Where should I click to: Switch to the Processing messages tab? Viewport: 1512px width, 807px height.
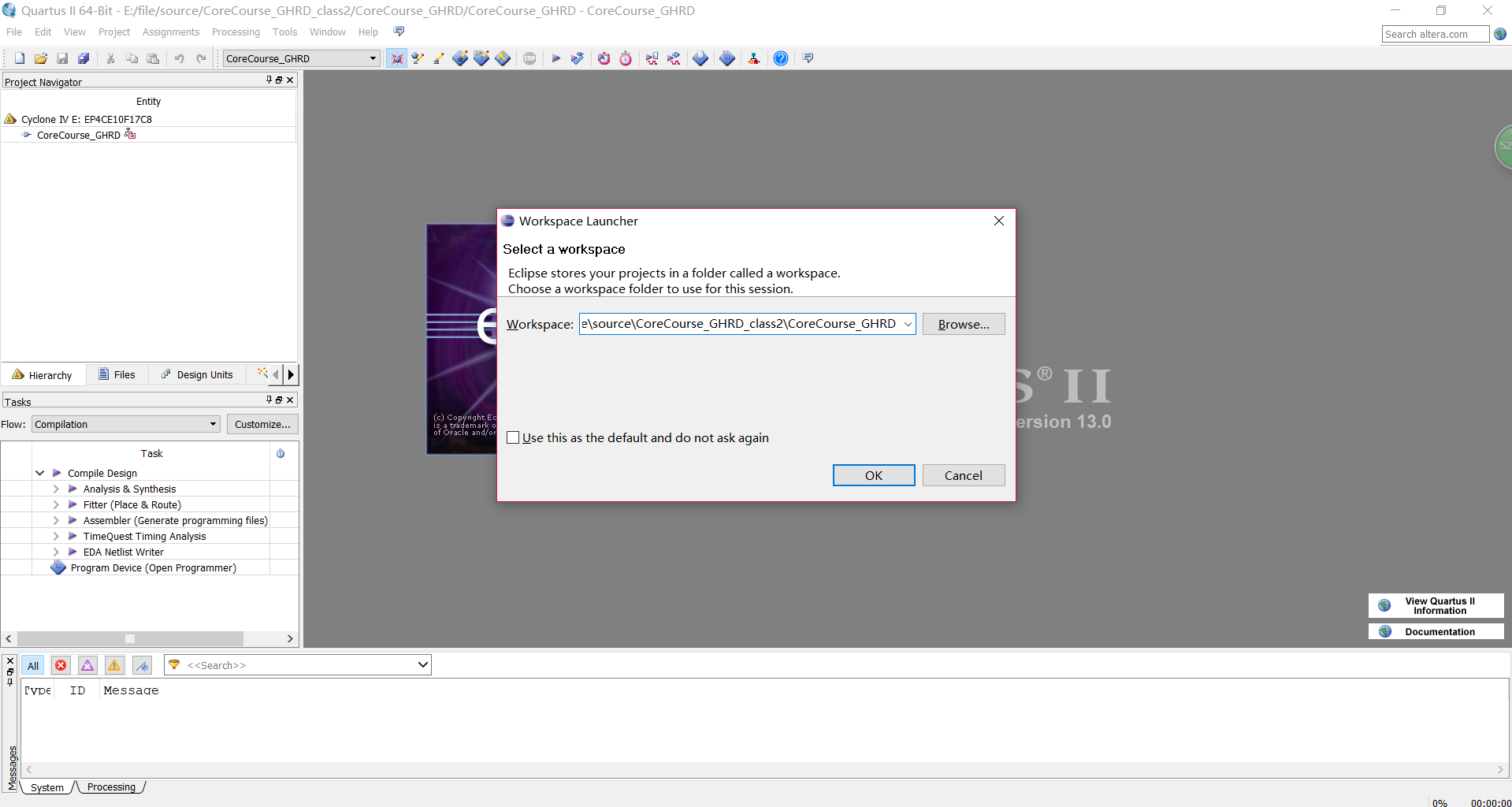[111, 787]
